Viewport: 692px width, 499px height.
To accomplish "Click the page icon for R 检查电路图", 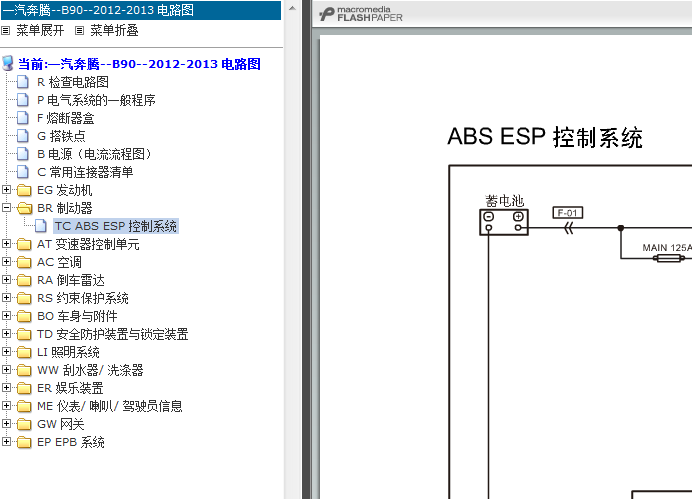I will click(x=23, y=82).
